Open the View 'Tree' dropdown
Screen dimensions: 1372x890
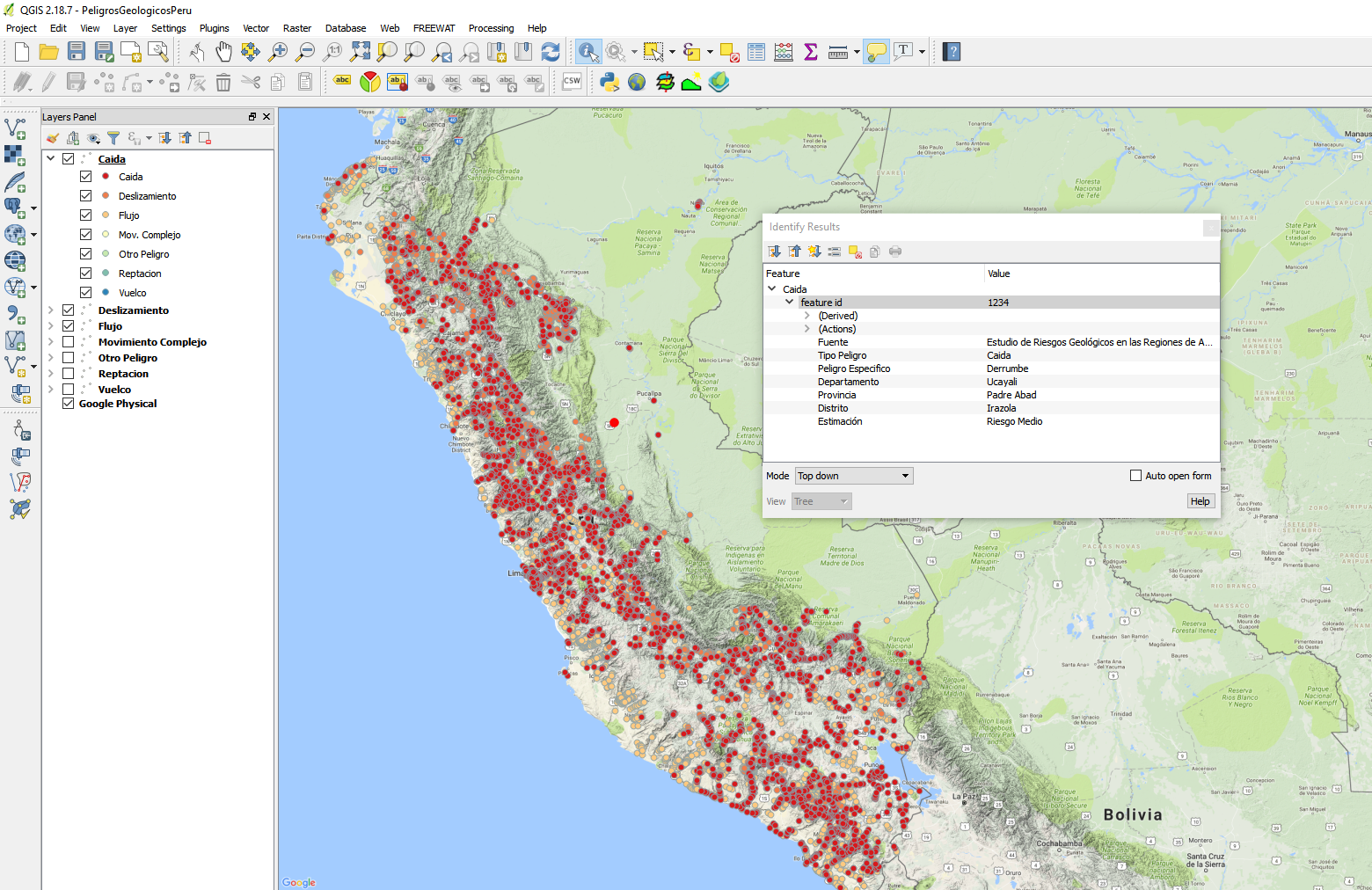coord(821,501)
